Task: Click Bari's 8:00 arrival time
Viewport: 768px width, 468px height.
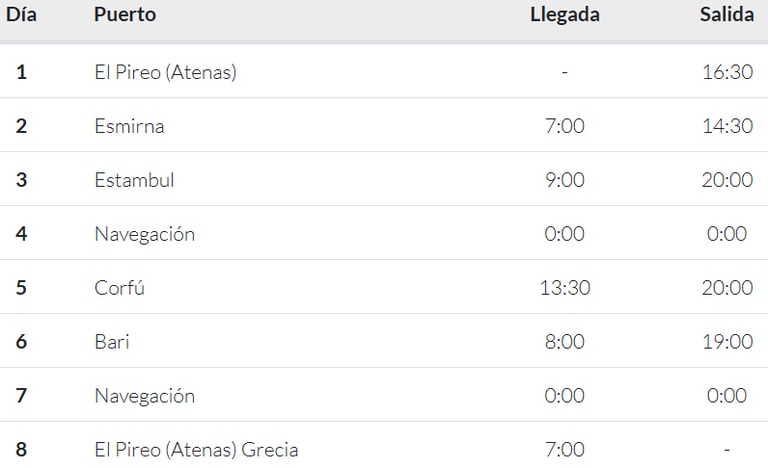Action: 565,342
